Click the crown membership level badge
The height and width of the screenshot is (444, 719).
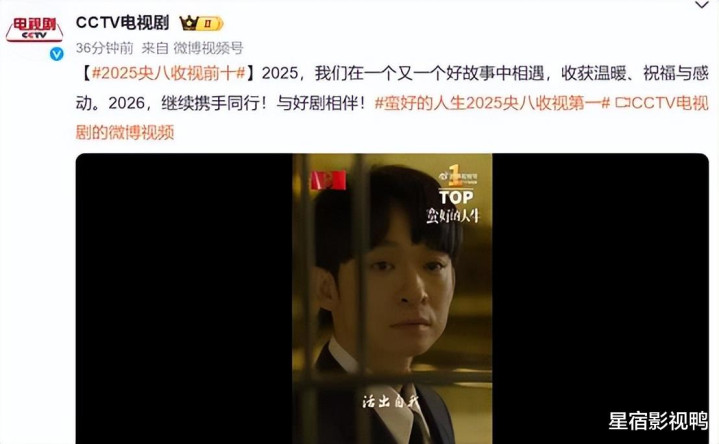coord(201,23)
